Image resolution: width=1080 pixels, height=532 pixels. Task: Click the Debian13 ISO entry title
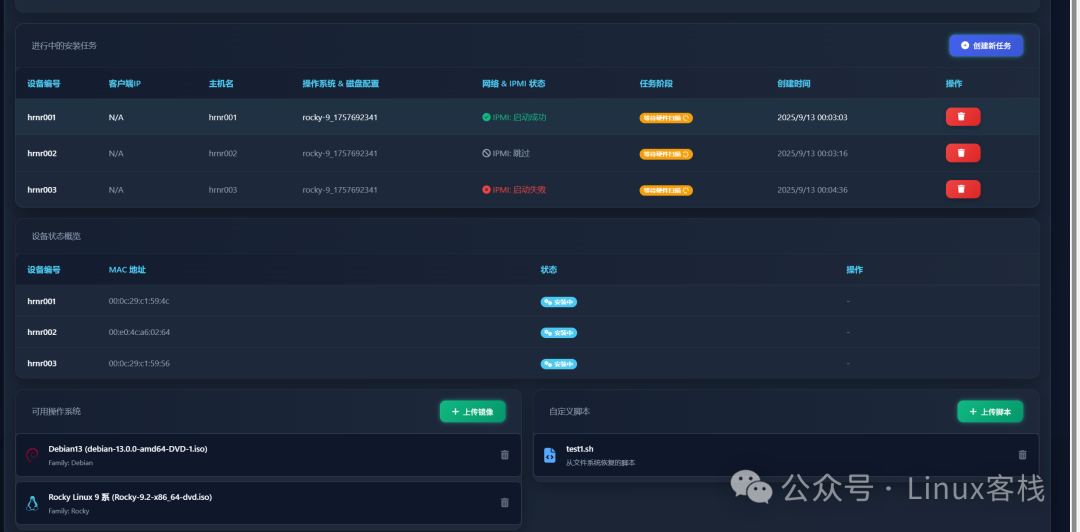pyautogui.click(x=127, y=449)
